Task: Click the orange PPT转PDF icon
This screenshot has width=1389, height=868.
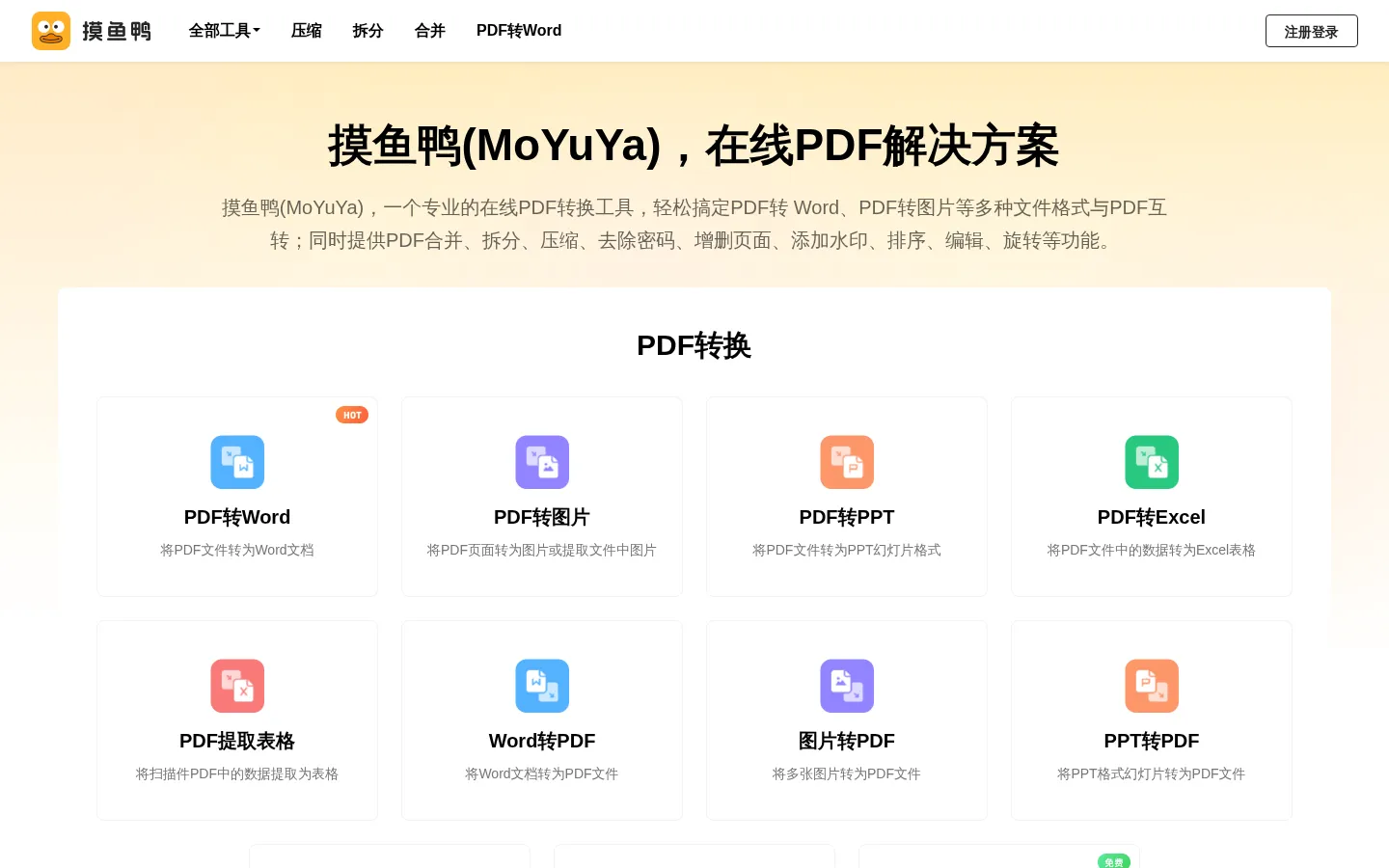Action: 1152,686
